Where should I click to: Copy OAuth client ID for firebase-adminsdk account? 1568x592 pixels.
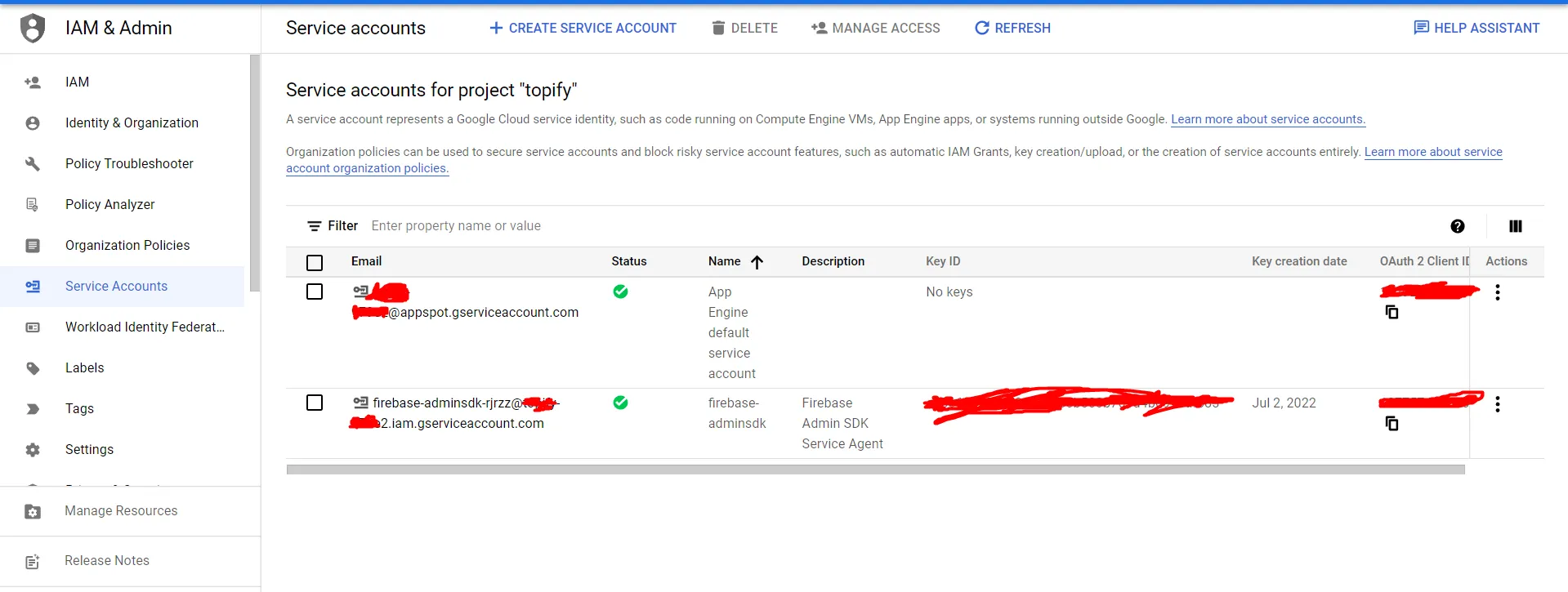pos(1392,423)
